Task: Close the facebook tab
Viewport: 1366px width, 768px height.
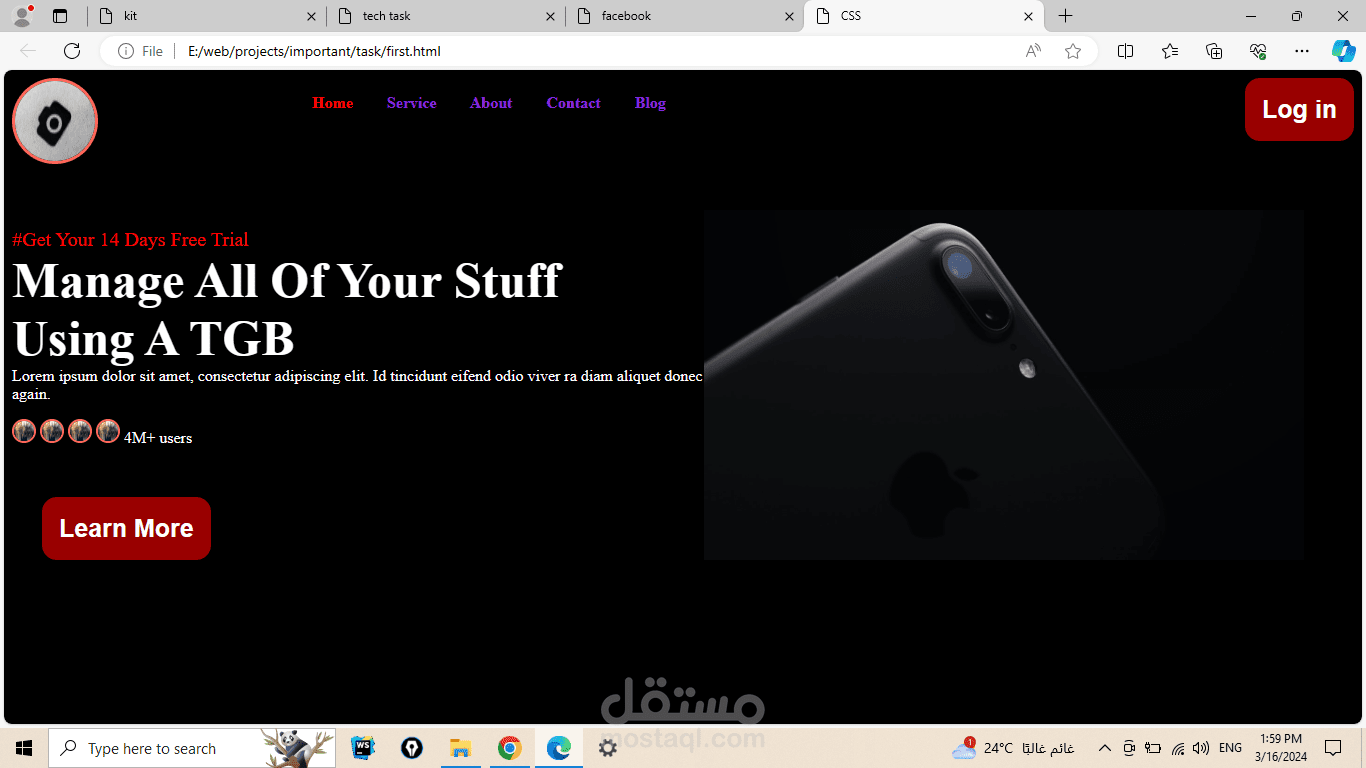Action: (x=789, y=16)
